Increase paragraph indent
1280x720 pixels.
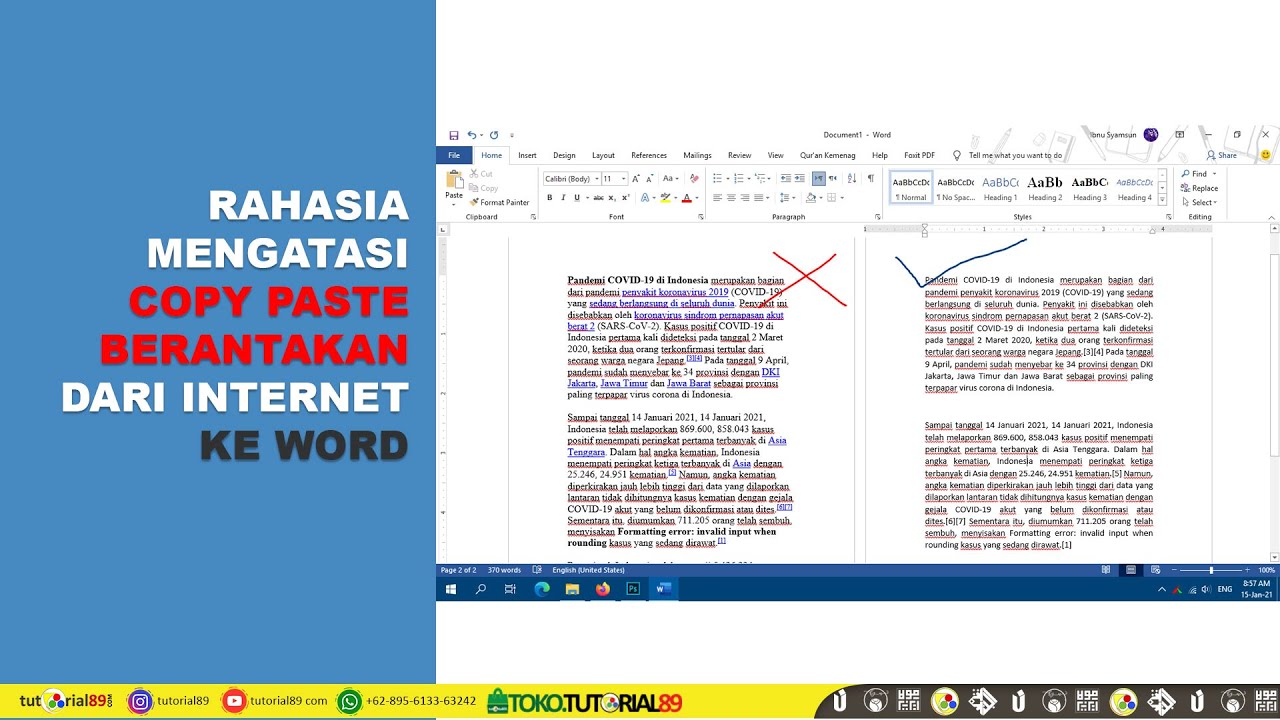pyautogui.click(x=799, y=179)
